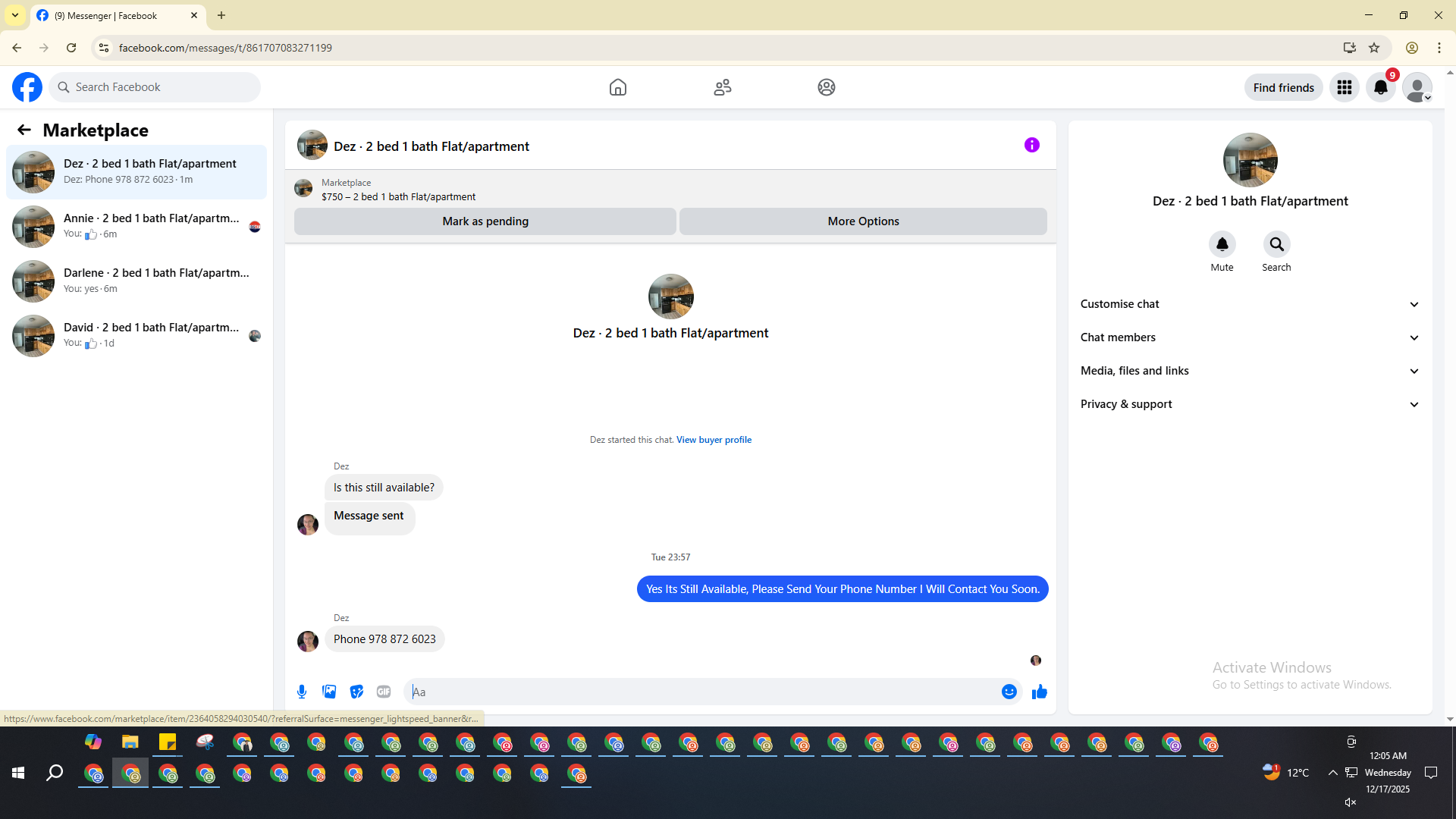Open the emoji picker in message box

(1009, 692)
